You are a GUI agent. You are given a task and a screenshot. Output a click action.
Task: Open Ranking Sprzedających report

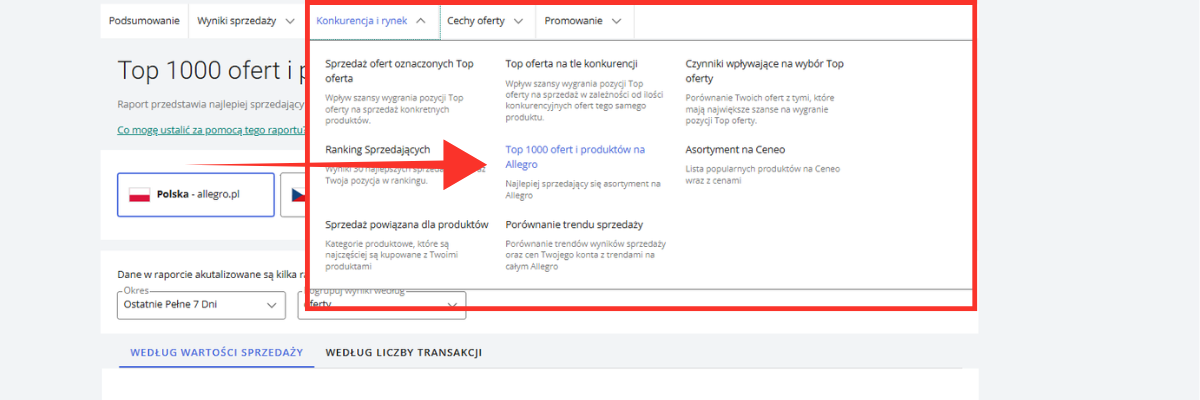point(377,149)
